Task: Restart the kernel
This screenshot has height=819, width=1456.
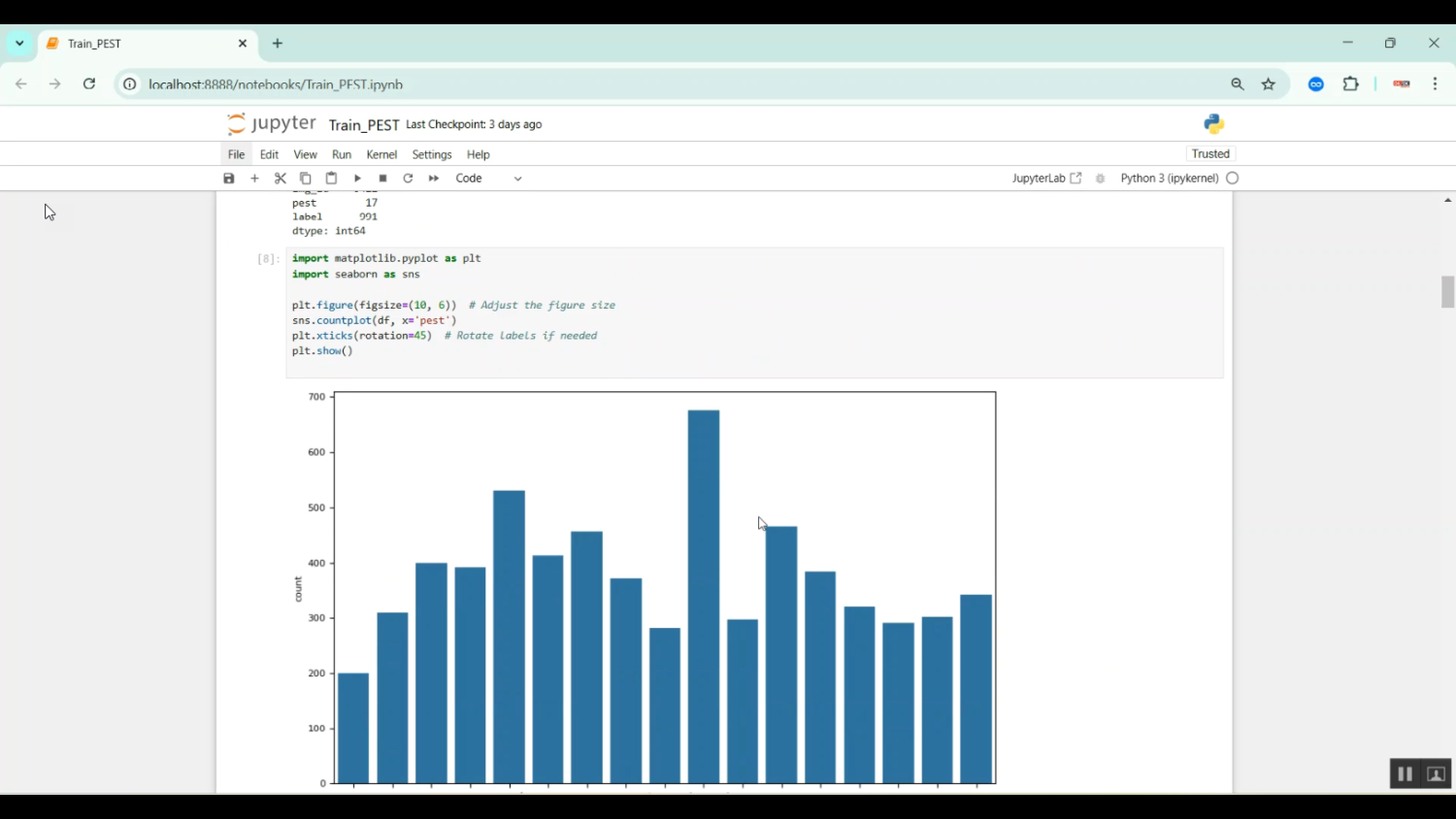Action: click(x=408, y=179)
